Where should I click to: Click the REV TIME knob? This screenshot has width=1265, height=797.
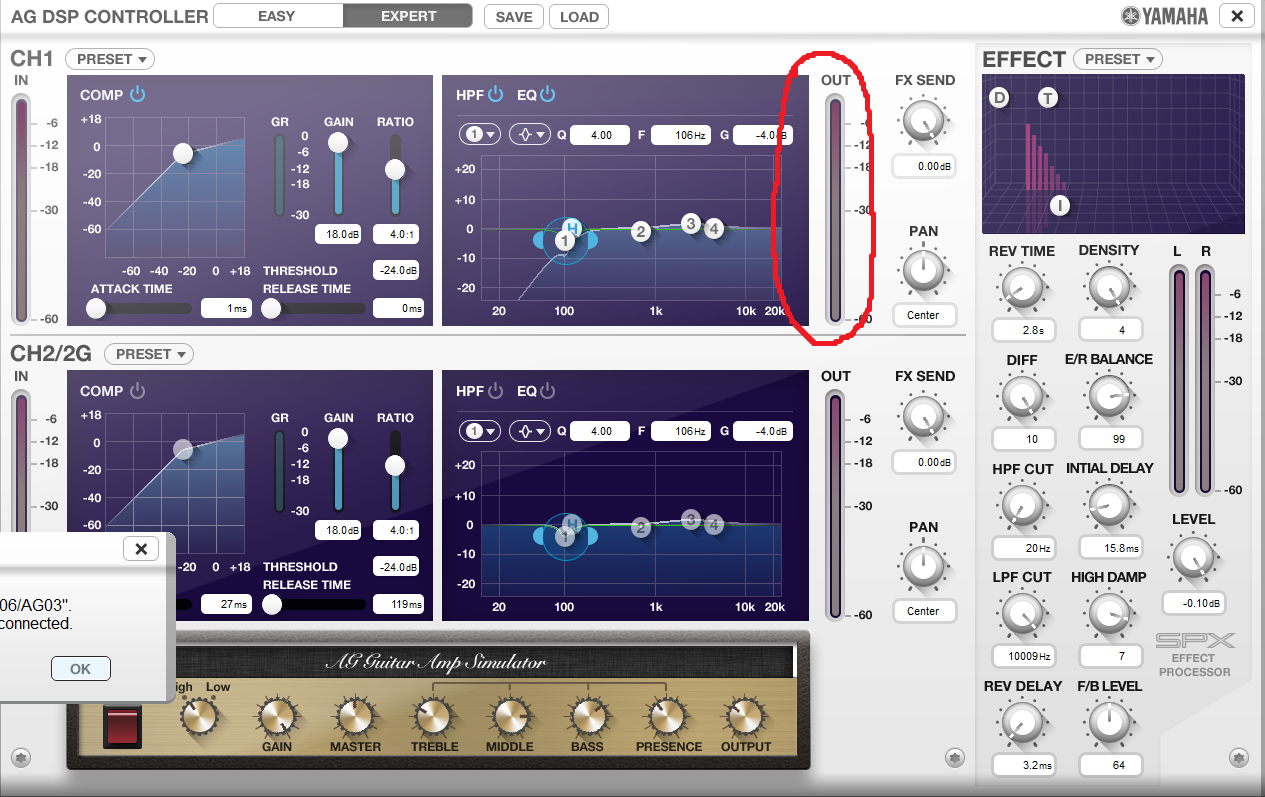(x=1021, y=289)
